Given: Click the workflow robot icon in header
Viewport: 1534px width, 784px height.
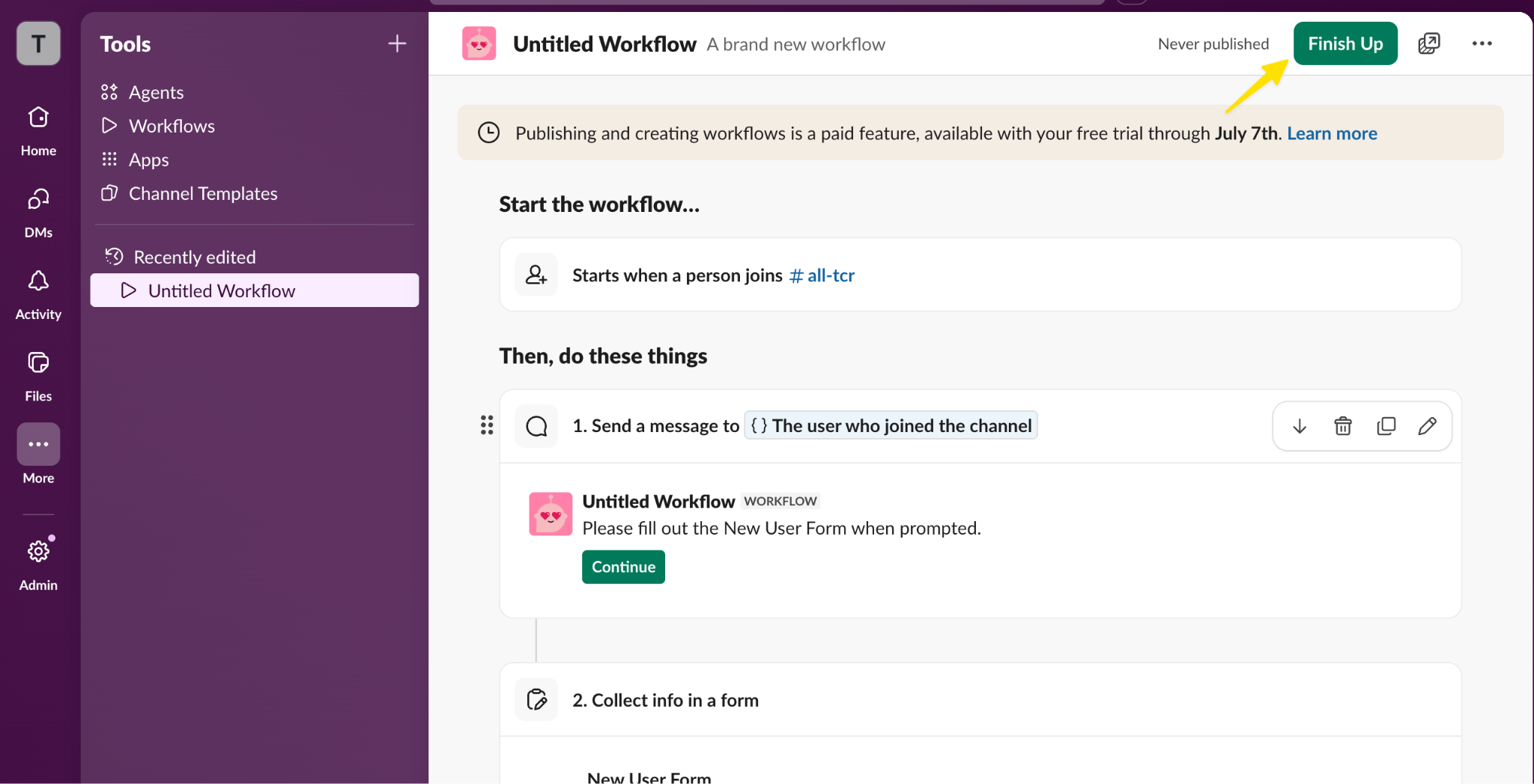Looking at the screenshot, I should click(479, 43).
